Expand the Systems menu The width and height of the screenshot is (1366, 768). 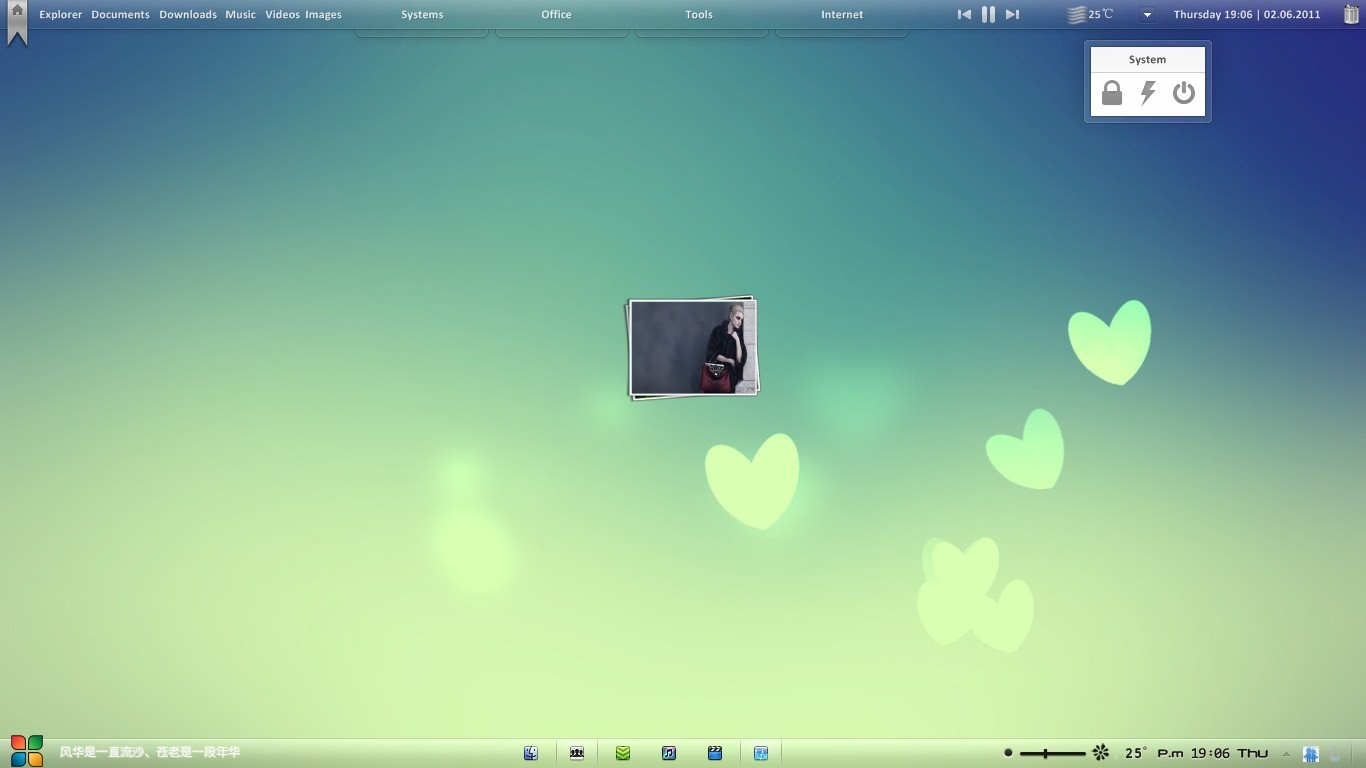point(422,15)
